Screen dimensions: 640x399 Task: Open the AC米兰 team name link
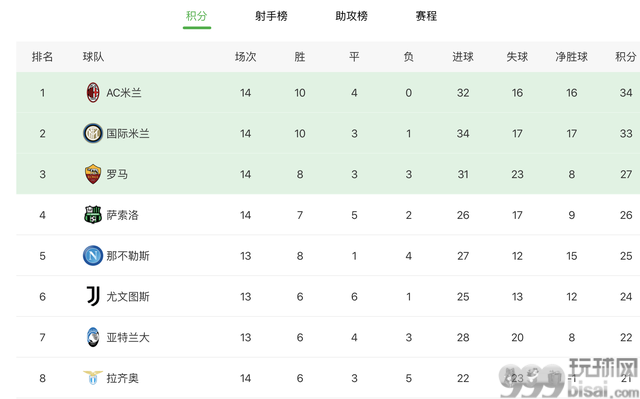pos(124,93)
